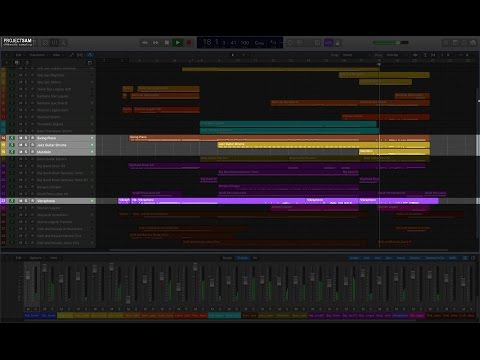The width and height of the screenshot is (480, 360).
Task: Open the Browsers icon at far top right
Action: point(473,43)
